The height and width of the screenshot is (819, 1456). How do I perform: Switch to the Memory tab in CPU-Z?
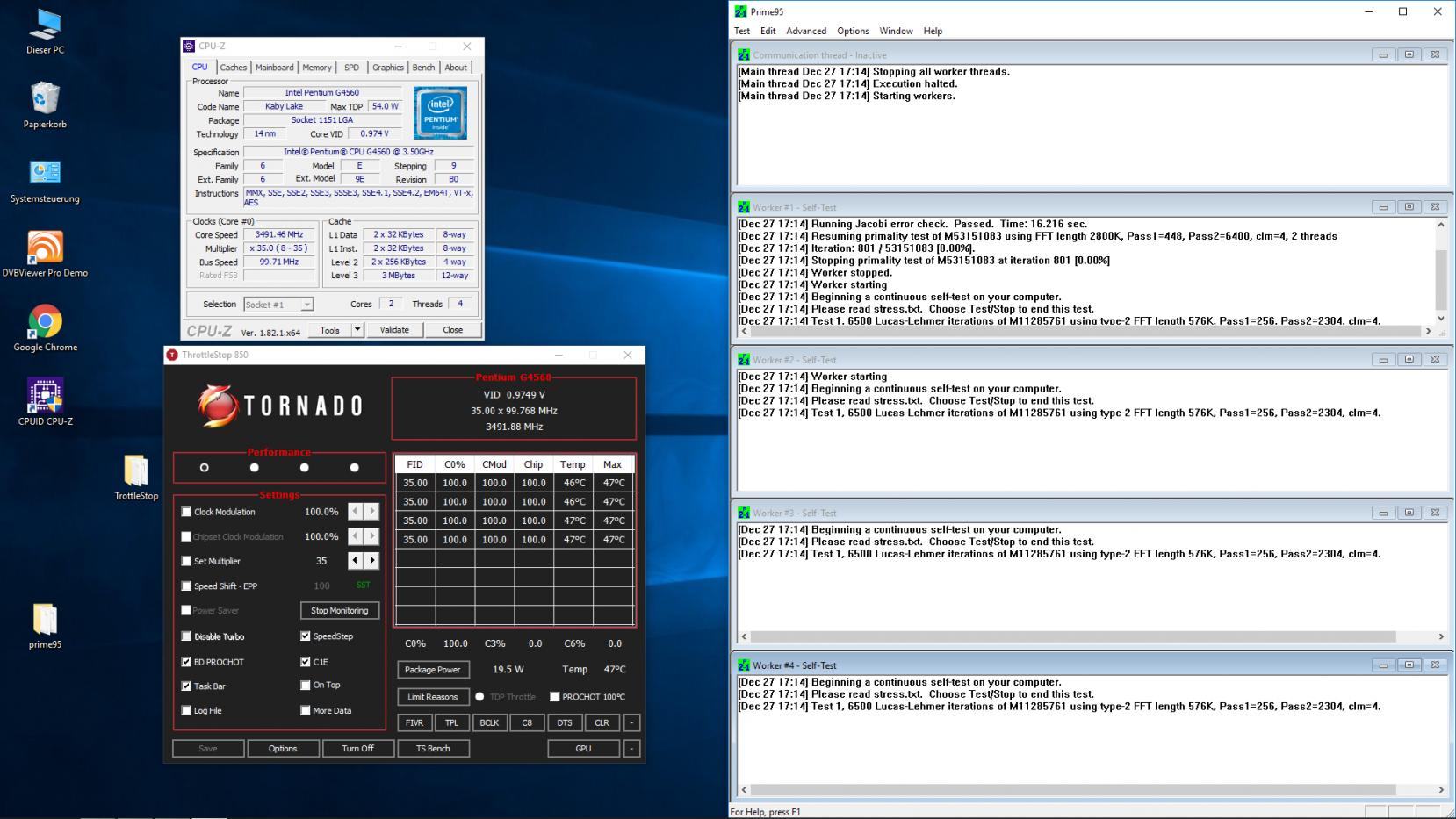click(x=317, y=68)
